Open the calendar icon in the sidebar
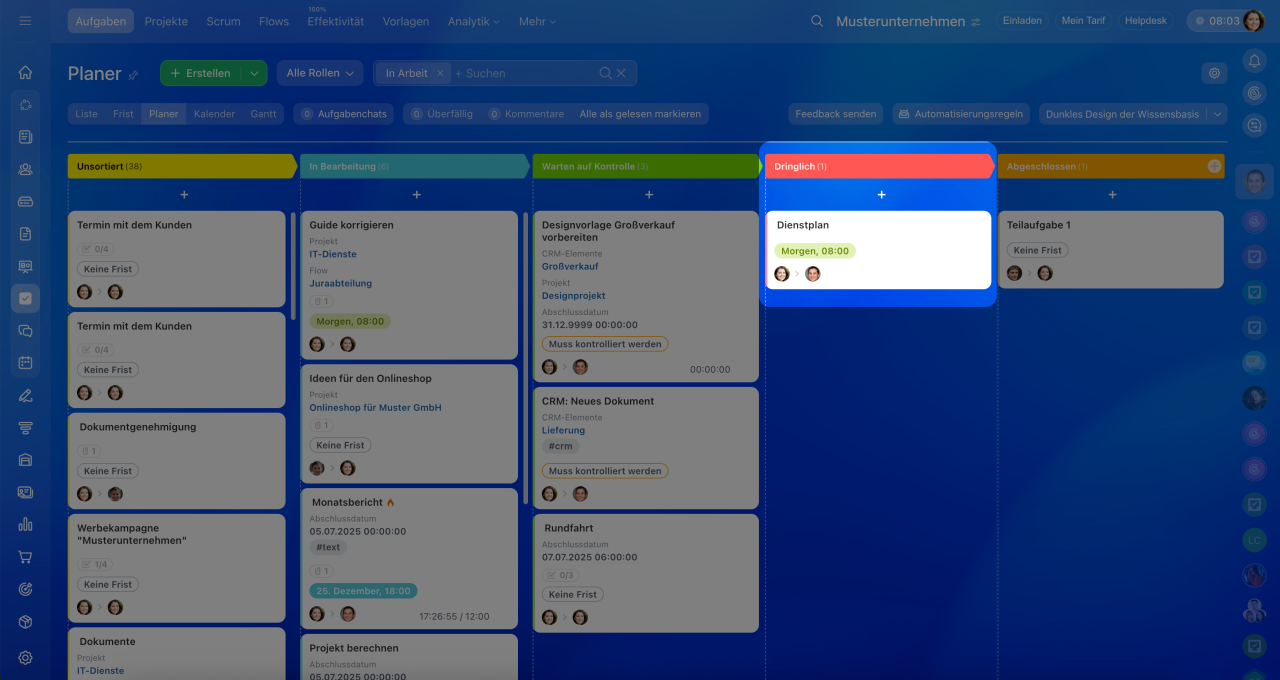 25,362
